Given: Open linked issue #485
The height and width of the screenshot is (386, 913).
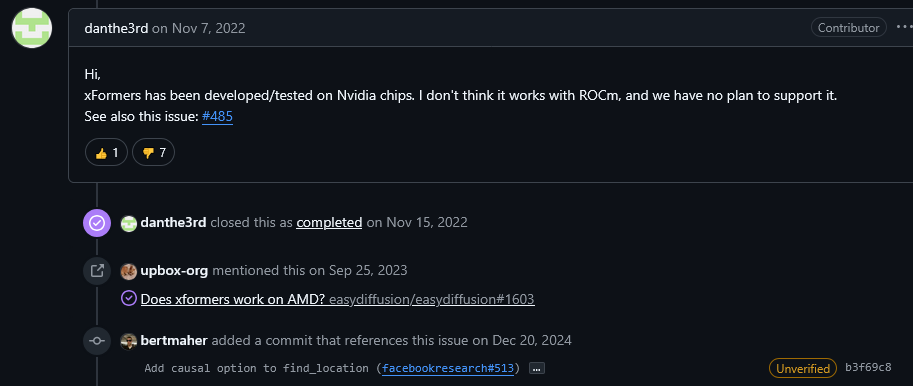Looking at the screenshot, I should tap(217, 116).
